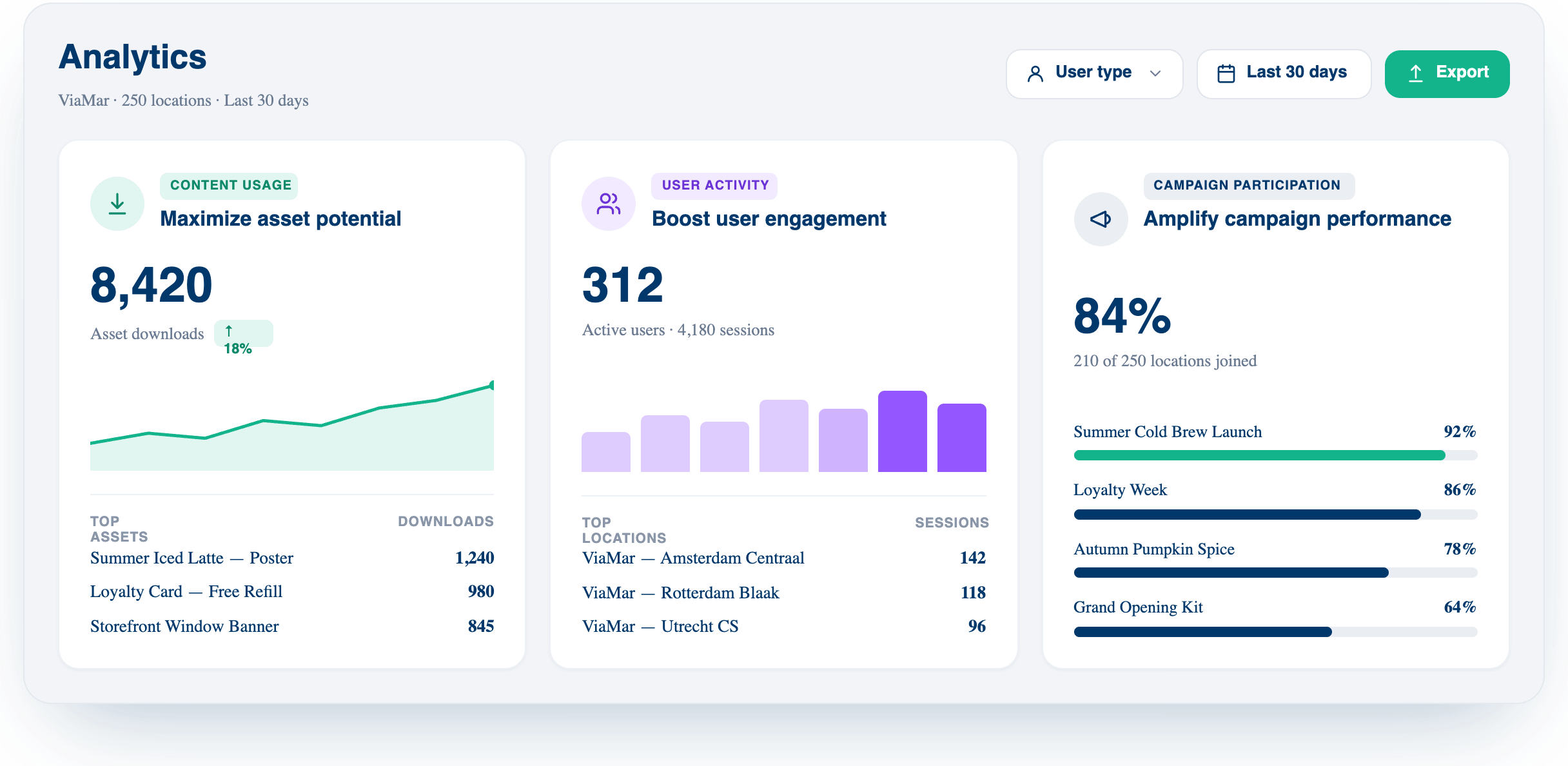
Task: Select the USER ACTIVITY tag label
Action: pyautogui.click(x=714, y=186)
